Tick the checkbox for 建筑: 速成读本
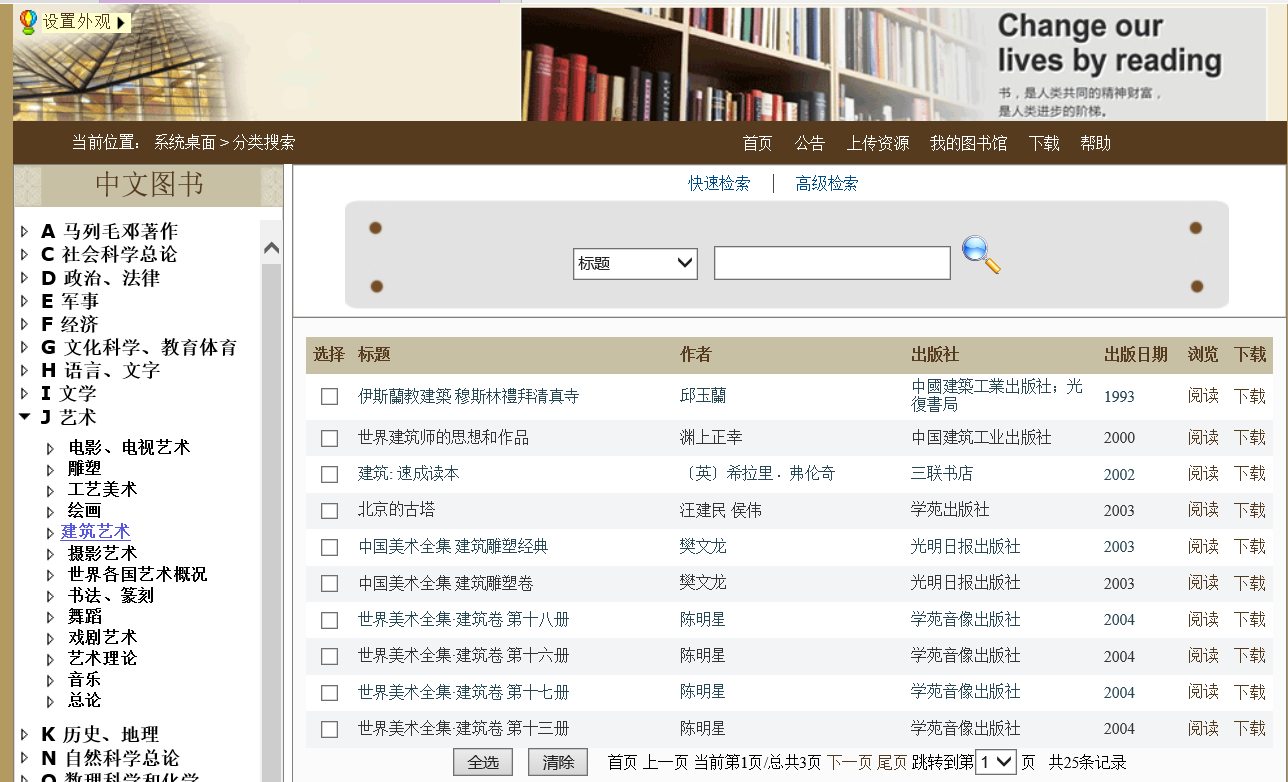This screenshot has height=782, width=1288. (329, 474)
